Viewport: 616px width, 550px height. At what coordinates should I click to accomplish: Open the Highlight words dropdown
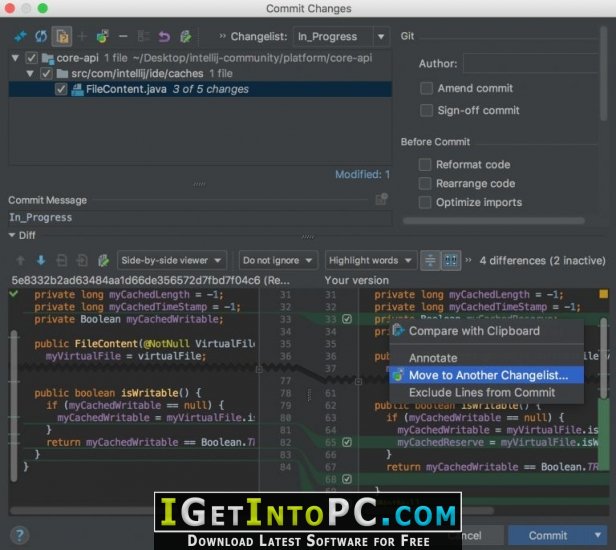point(371,260)
